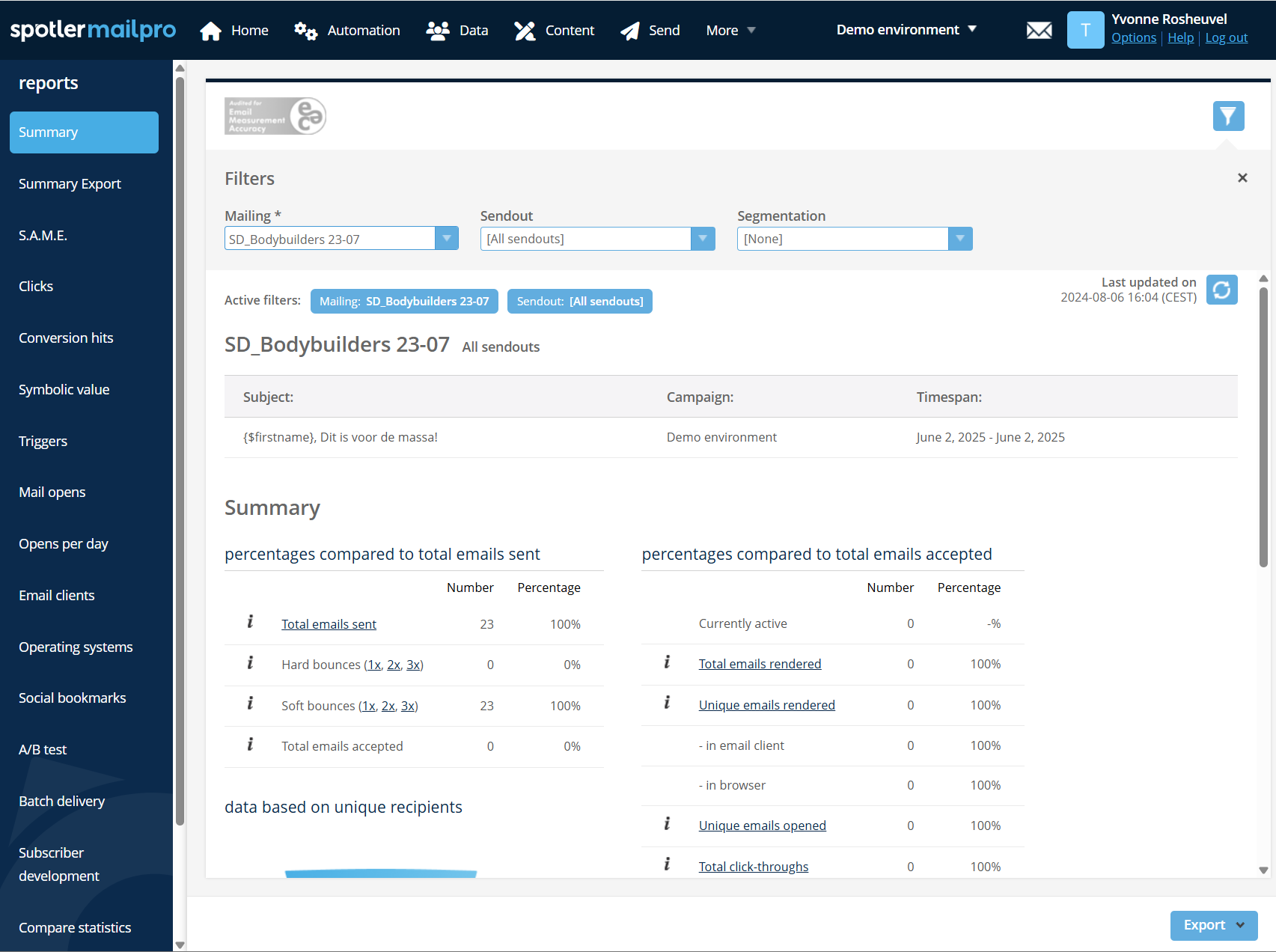Click the Log out link
The height and width of the screenshot is (952, 1276).
click(x=1227, y=37)
